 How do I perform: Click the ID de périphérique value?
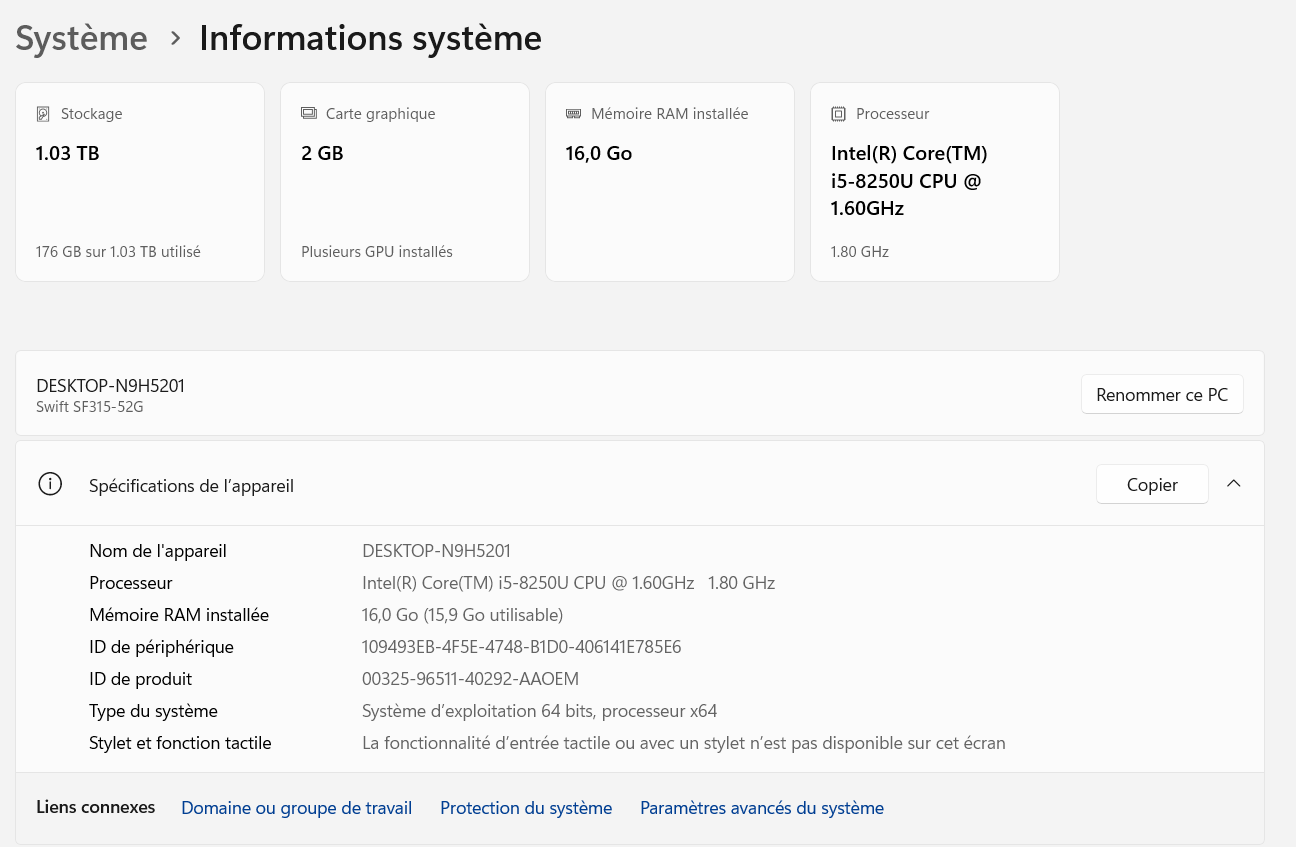coord(521,647)
